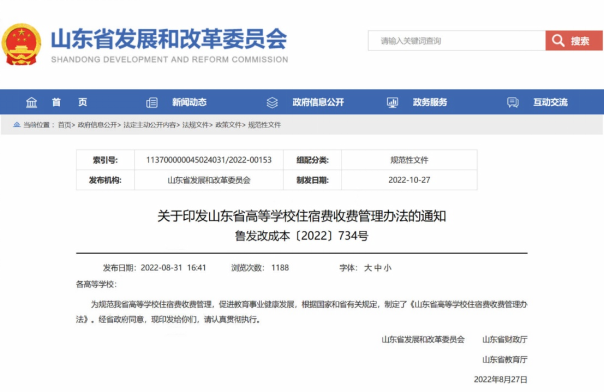Viewport: 605px width, 392px height.
Task: Click the 法定主动公开内容 breadcrumb link
Action: 150,125
